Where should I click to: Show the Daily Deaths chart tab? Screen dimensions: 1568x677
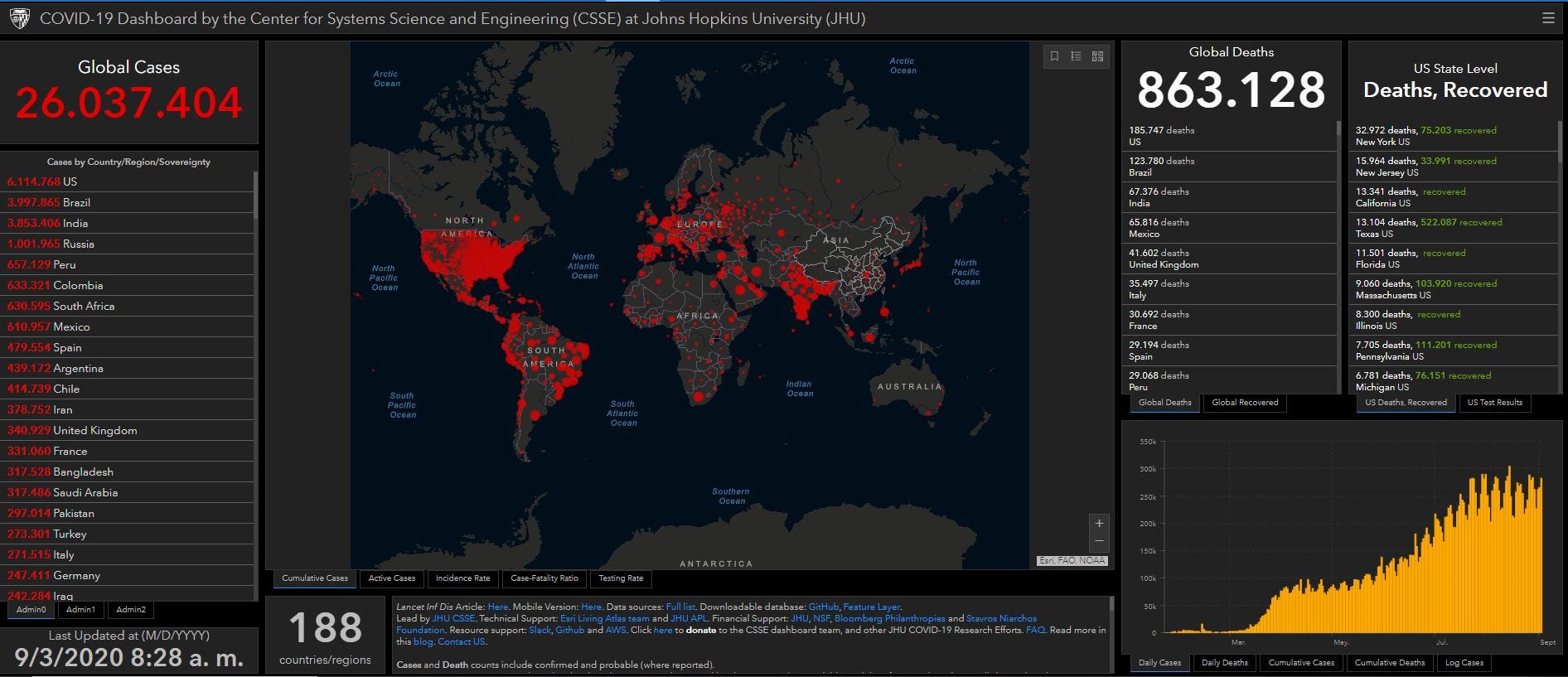1225,663
